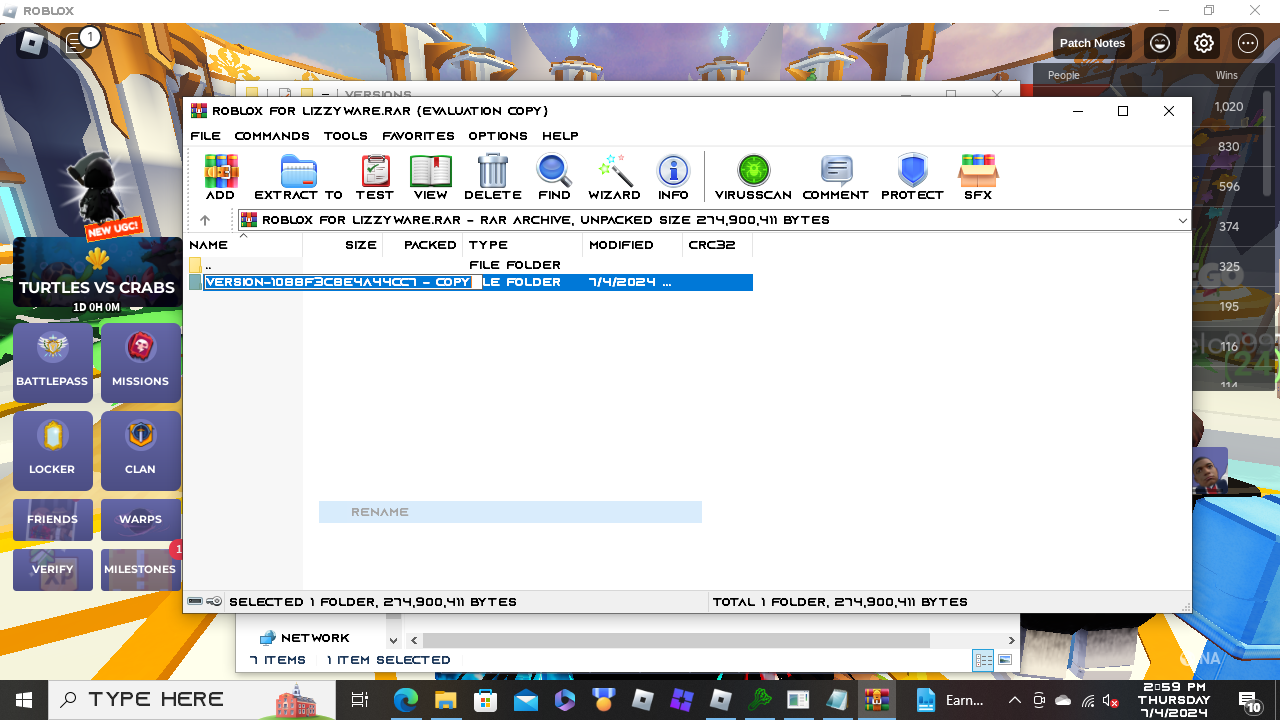Open the Friends button in game

point(52,520)
